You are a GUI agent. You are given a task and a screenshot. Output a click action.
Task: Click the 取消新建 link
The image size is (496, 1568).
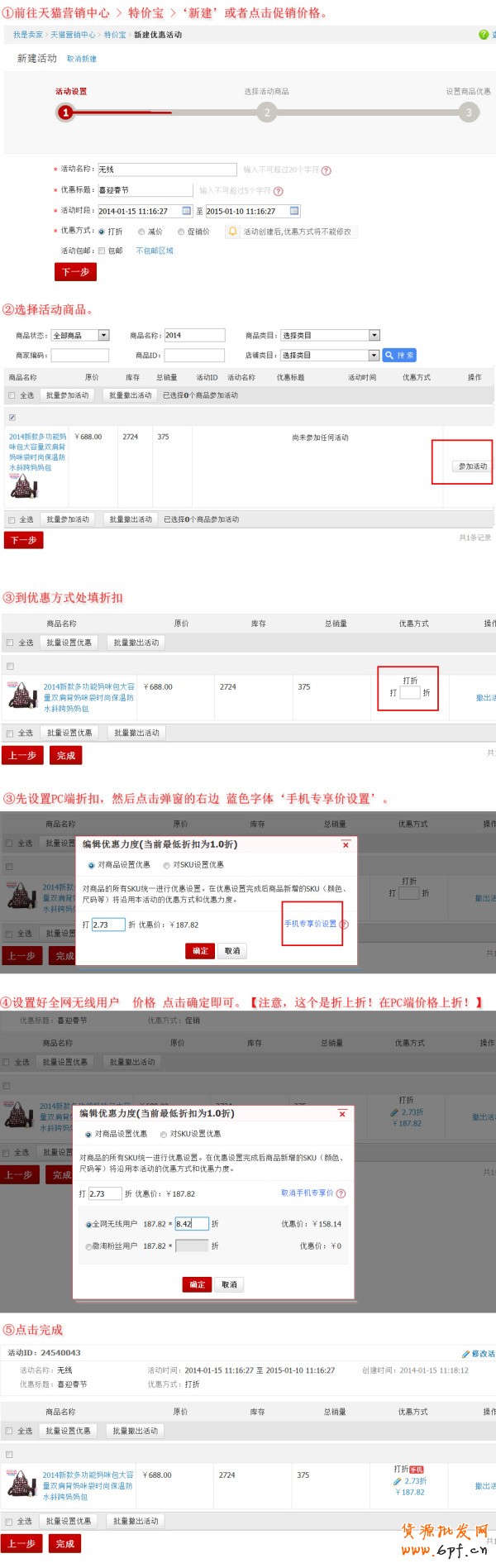coord(82,59)
